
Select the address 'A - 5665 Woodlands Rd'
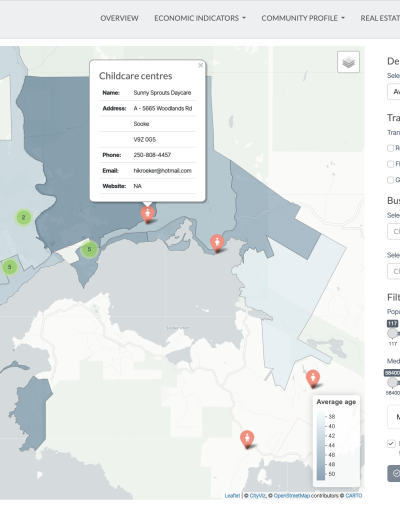[163, 108]
